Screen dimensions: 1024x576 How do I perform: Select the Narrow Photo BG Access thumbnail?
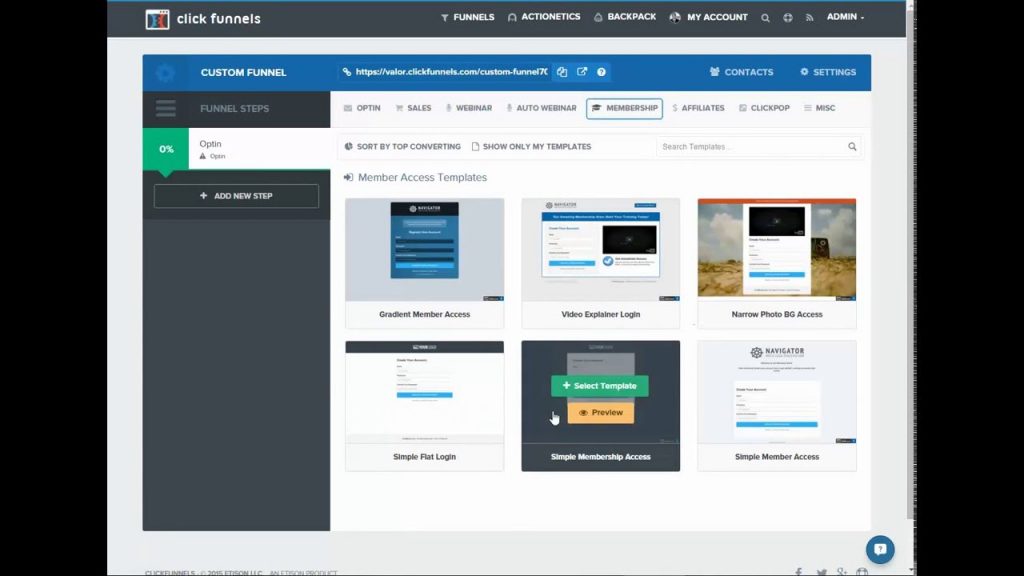click(x=776, y=249)
